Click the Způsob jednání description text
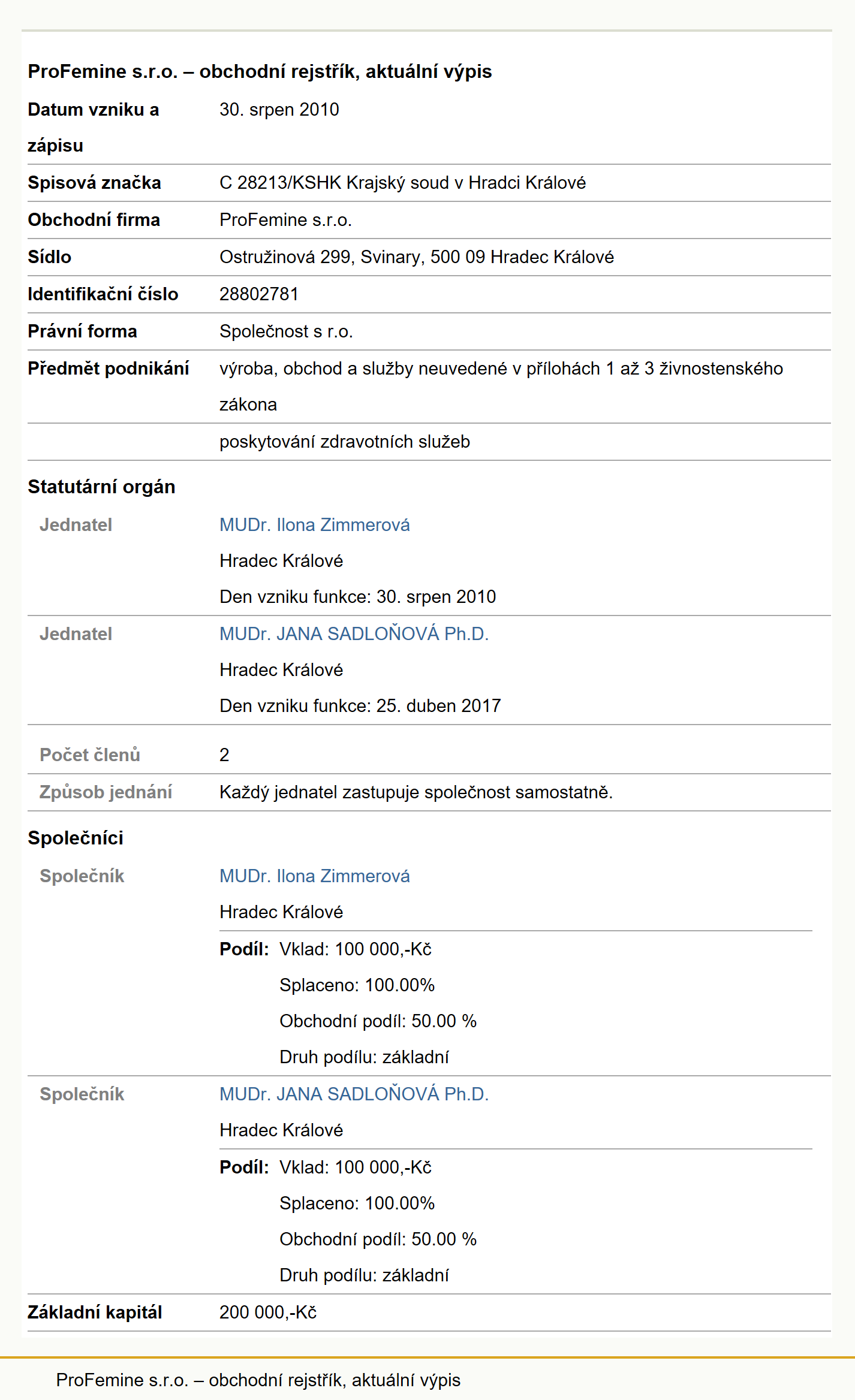The width and height of the screenshot is (855, 1400). click(416, 792)
